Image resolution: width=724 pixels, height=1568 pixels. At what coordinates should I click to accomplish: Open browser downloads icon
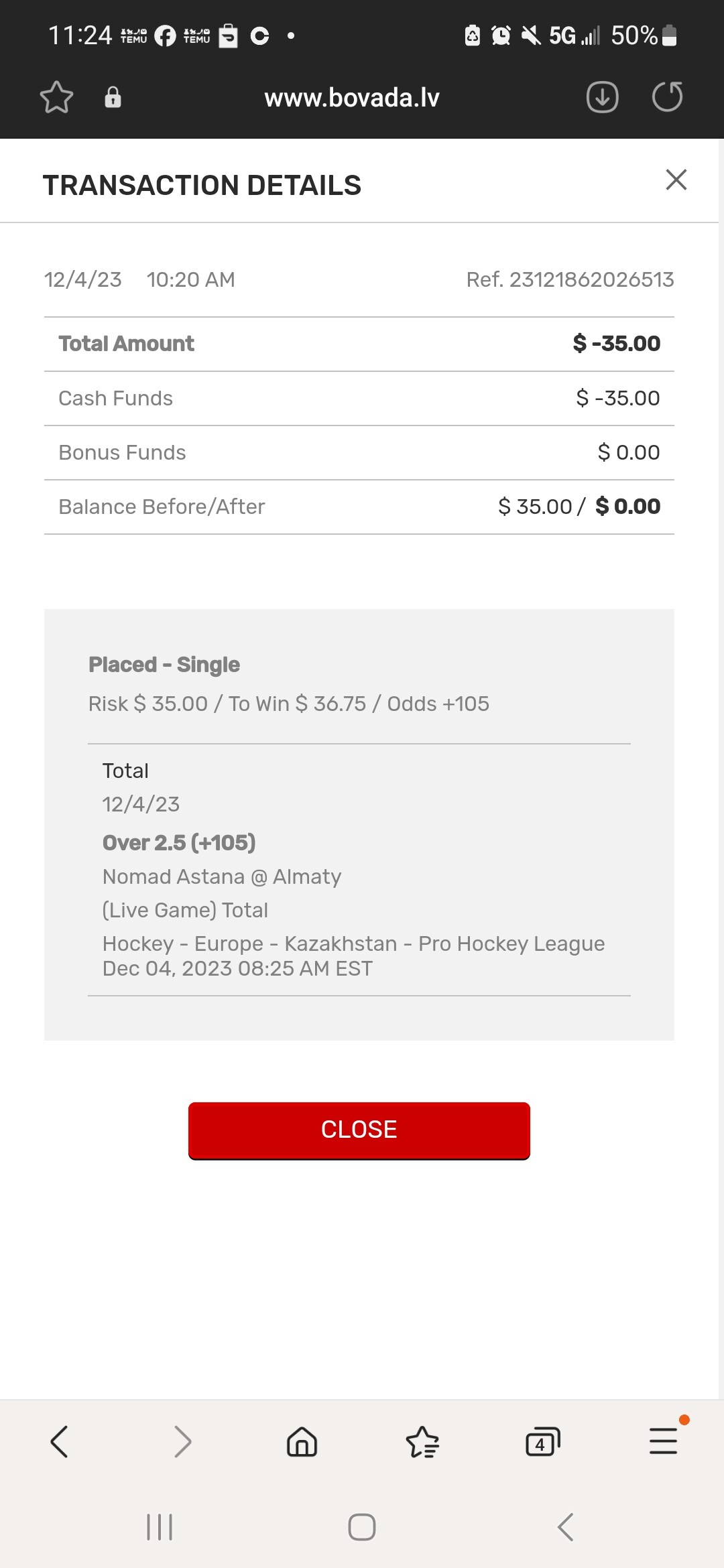(x=602, y=98)
